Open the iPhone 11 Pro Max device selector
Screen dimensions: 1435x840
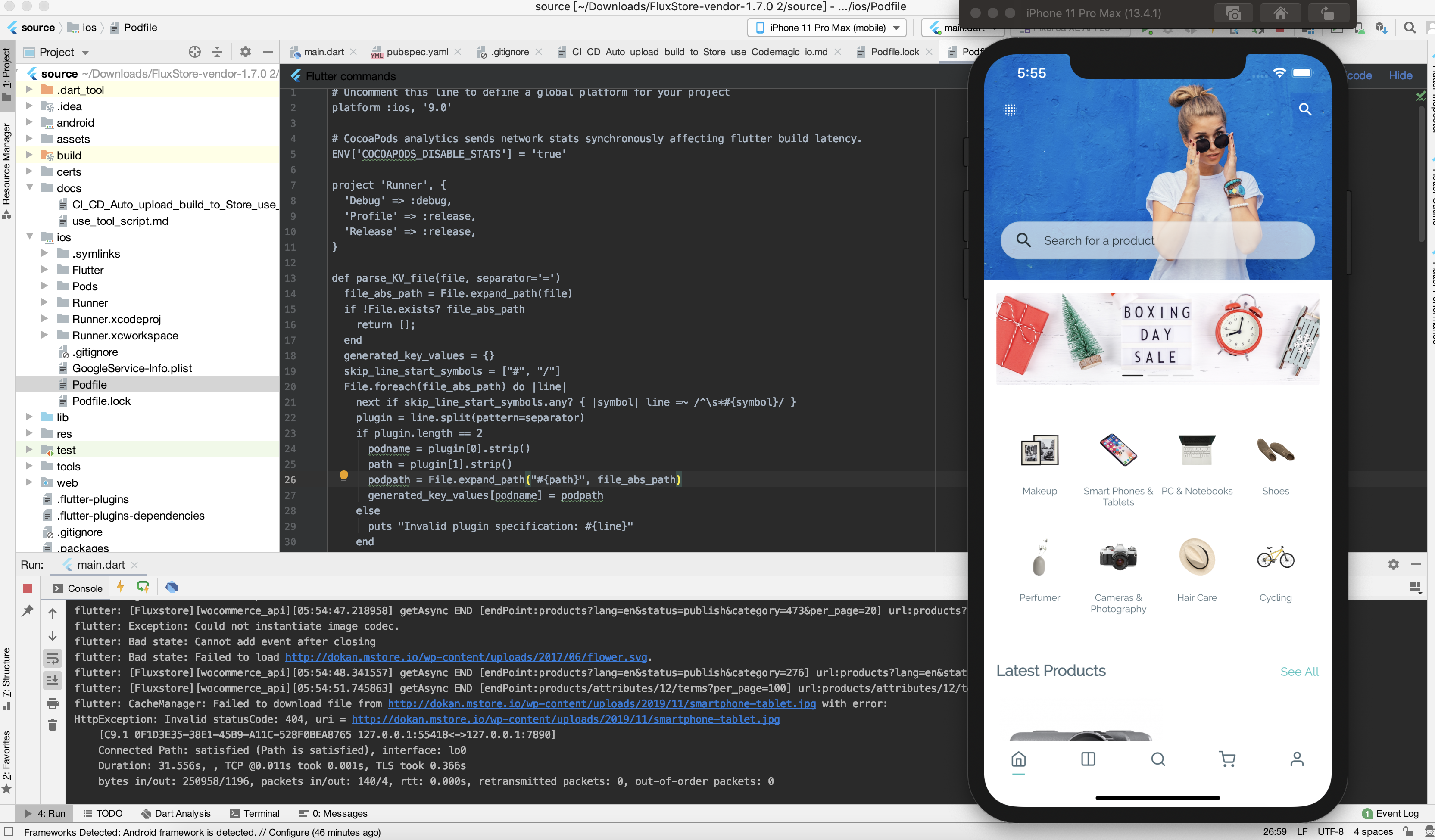[826, 28]
